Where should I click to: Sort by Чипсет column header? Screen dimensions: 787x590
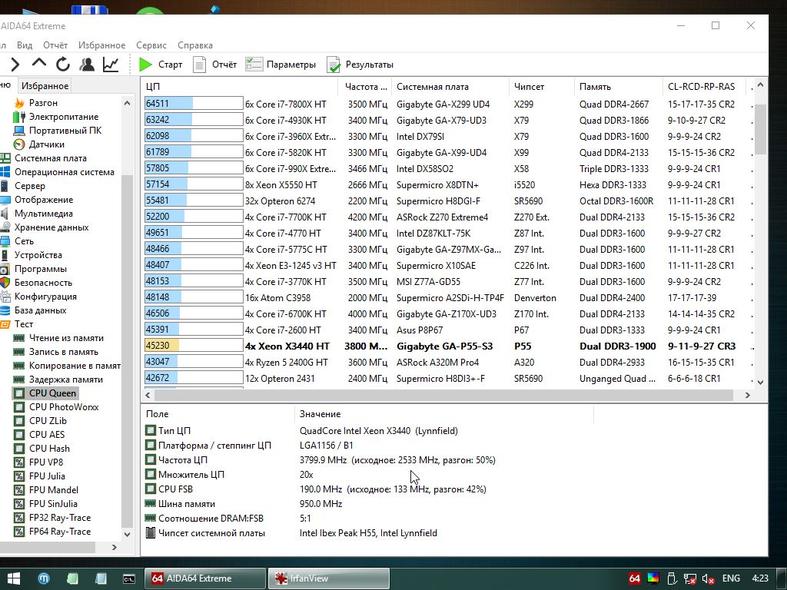541,87
